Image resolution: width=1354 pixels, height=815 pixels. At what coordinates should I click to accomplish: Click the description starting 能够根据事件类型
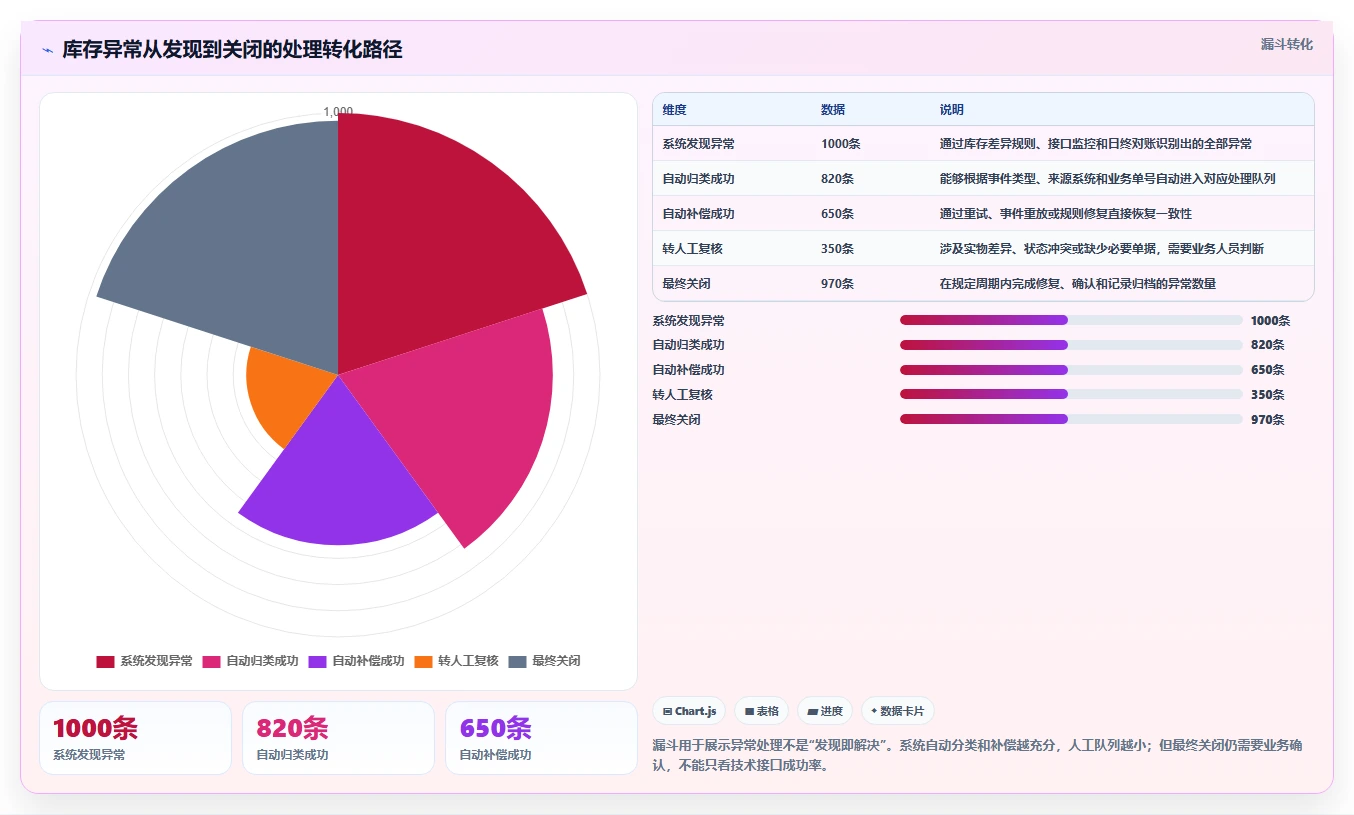pos(1107,179)
